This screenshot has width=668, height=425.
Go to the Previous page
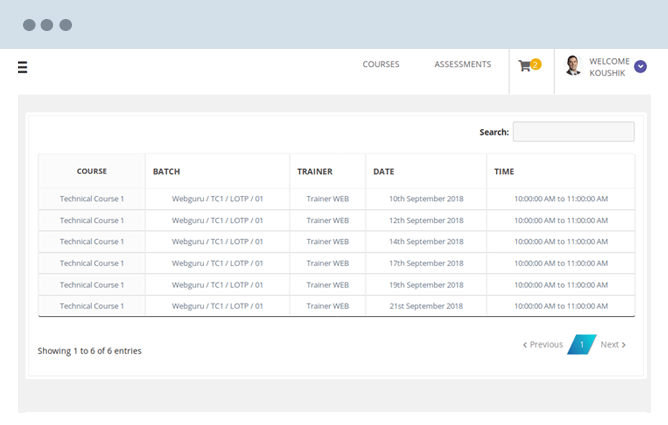pos(543,345)
